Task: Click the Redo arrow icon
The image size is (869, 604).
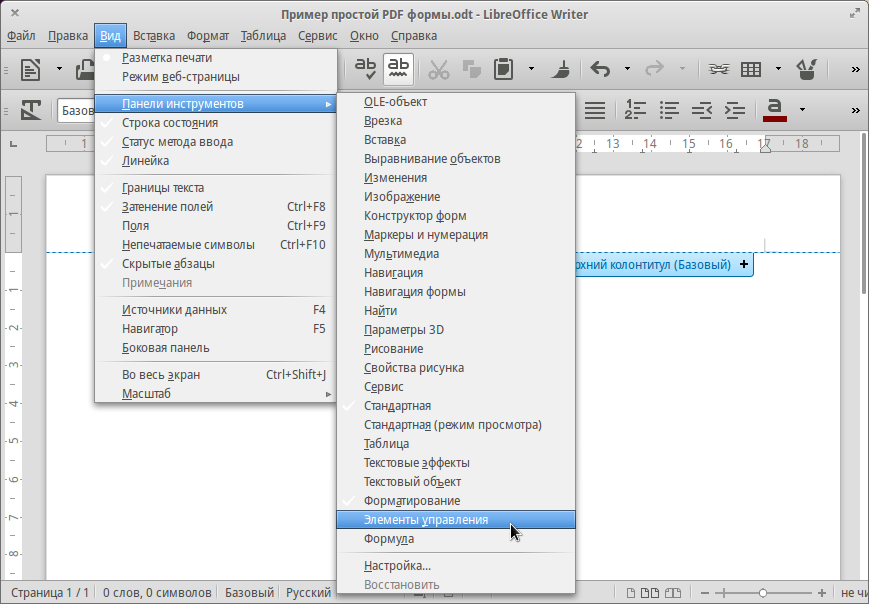Action: 655,69
